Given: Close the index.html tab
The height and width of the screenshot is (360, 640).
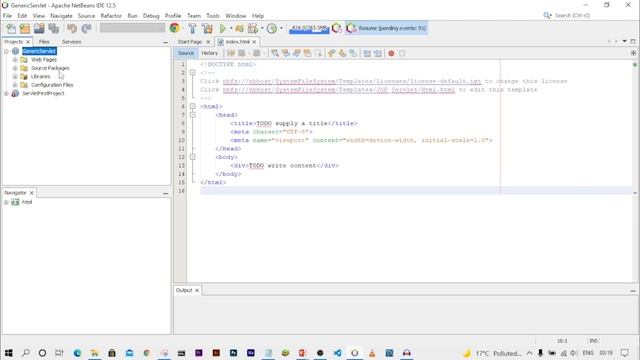Looking at the screenshot, I should tap(254, 42).
